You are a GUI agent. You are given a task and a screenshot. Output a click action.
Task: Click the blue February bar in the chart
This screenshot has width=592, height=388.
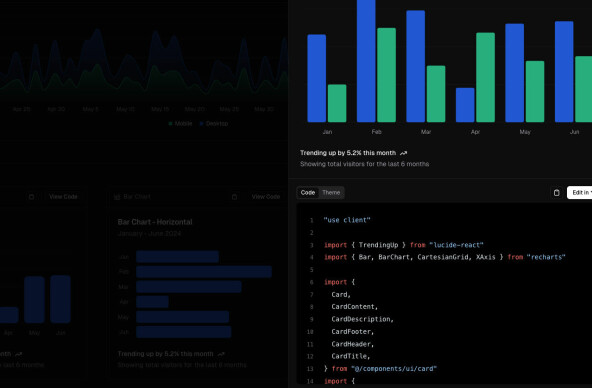pos(366,61)
